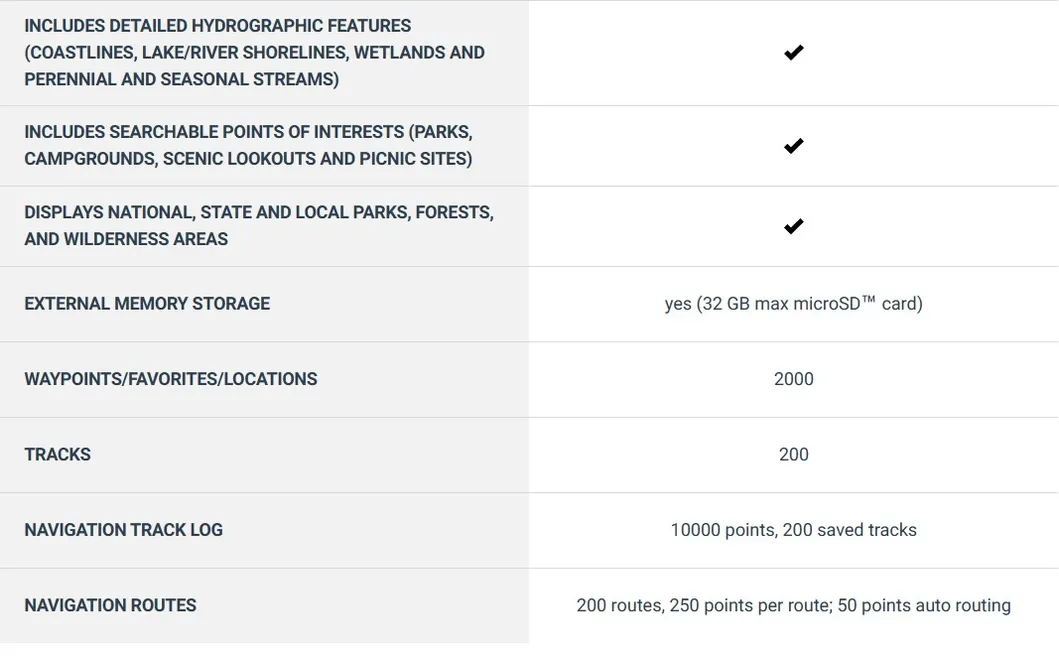Click the checkmark for searchable points of interest
Viewport: 1059px width, 656px height.
[793, 146]
